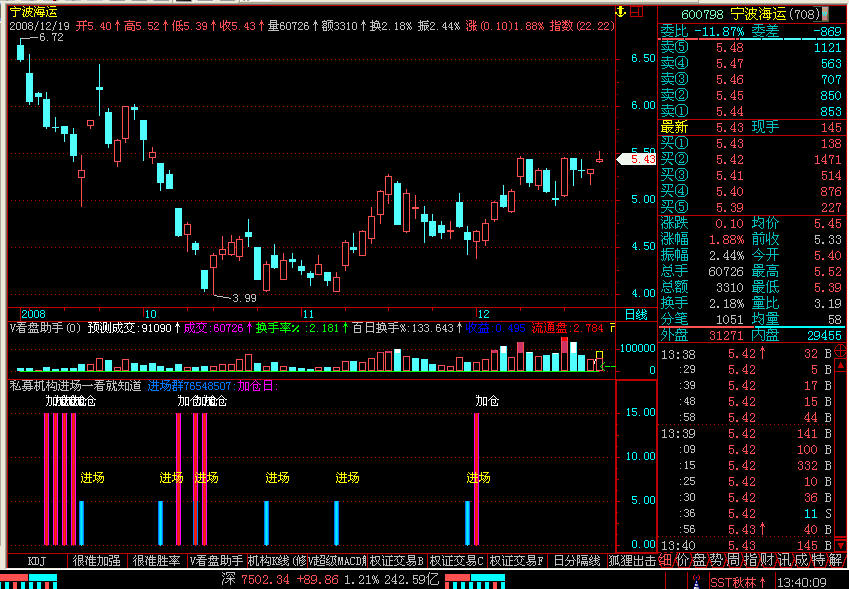Click stock code 600798 in quote header
Image resolution: width=849 pixels, height=589 pixels.
click(702, 14)
